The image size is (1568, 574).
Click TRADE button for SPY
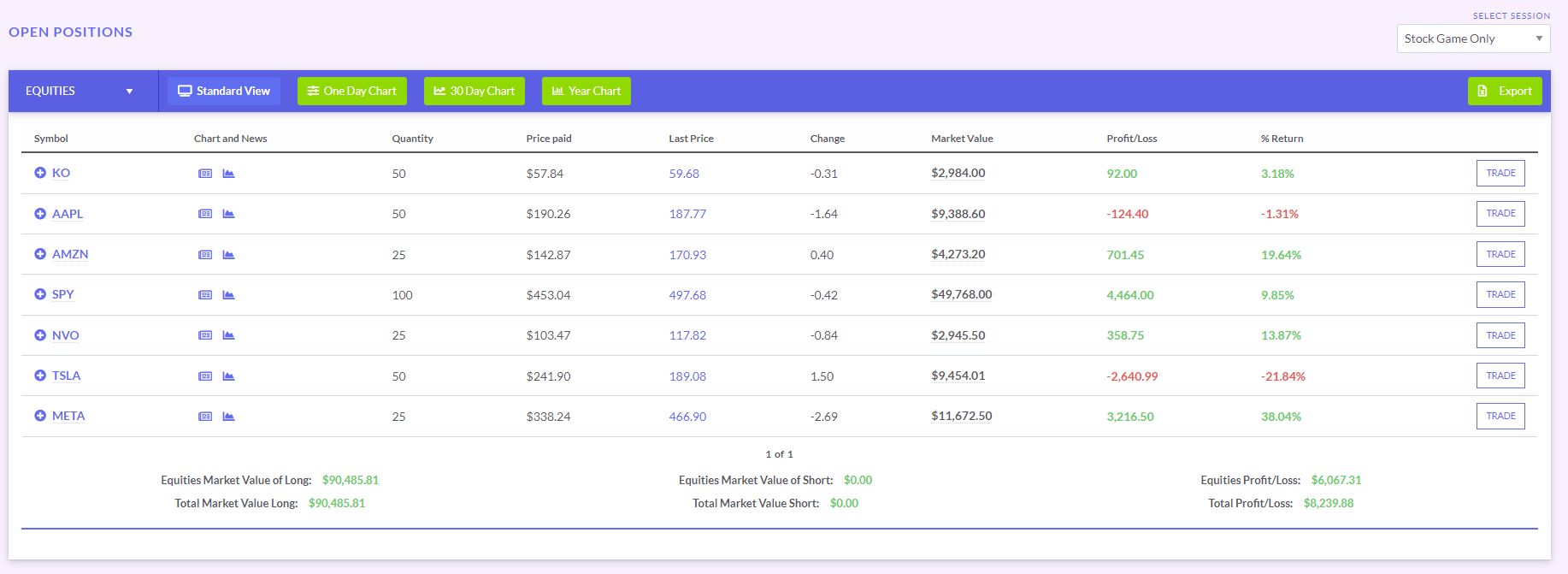point(1500,294)
